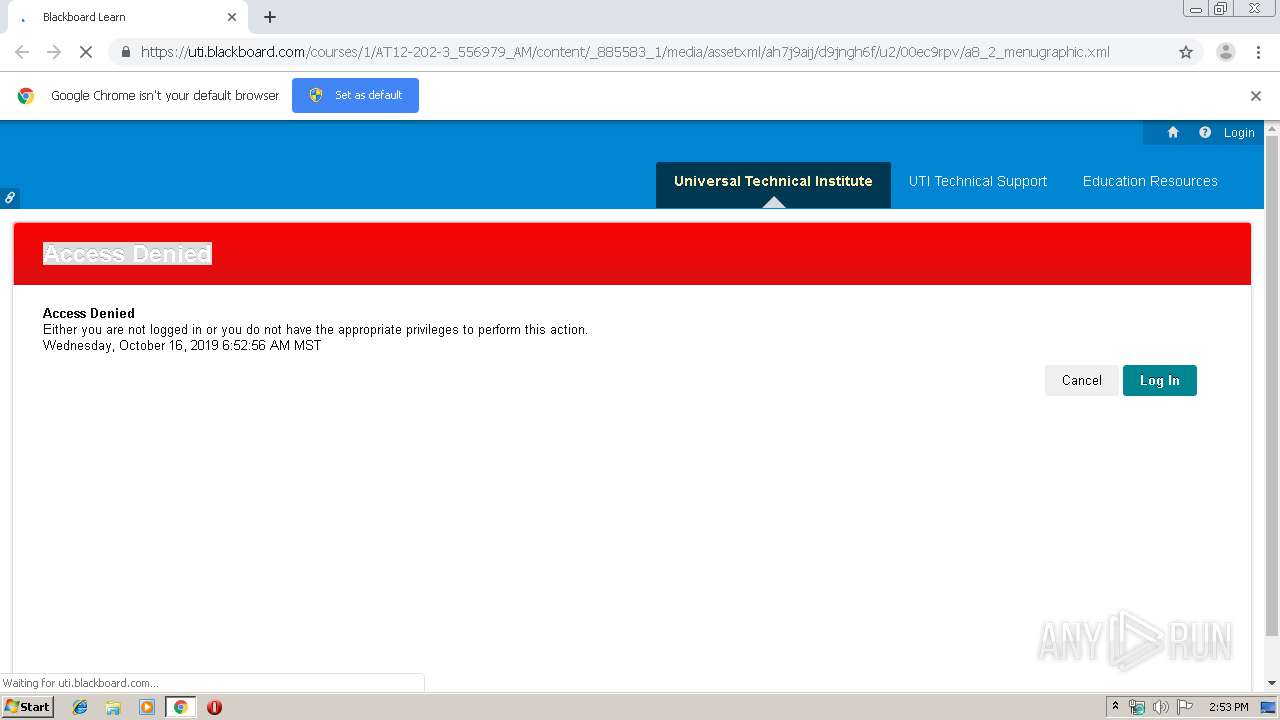Open Chrome three-dot menu
1280x720 pixels.
[1258, 52]
